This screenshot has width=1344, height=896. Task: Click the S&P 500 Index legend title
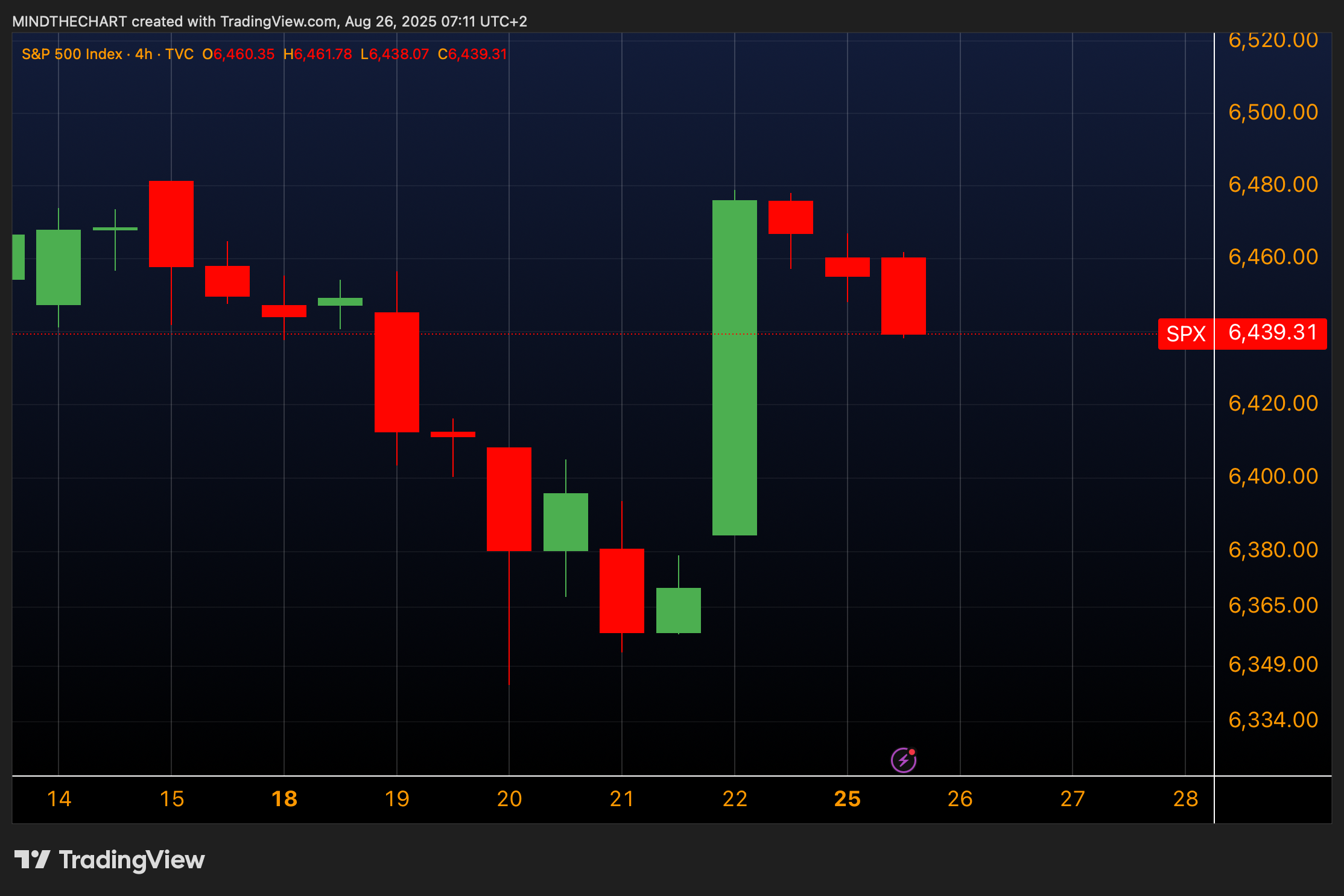pyautogui.click(x=72, y=54)
